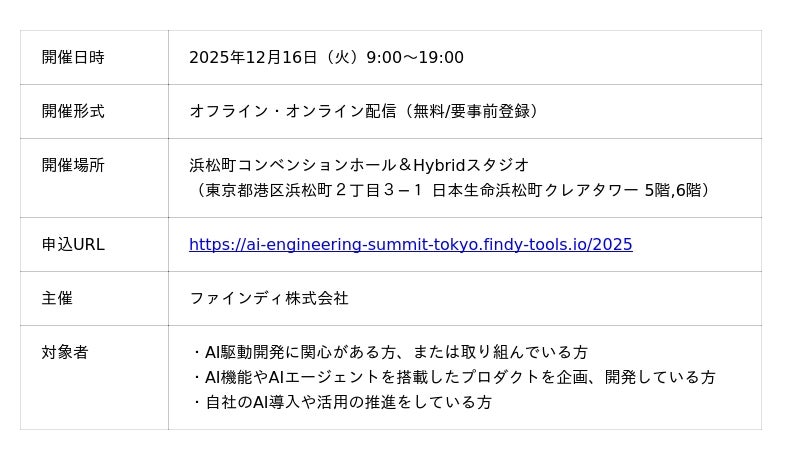The width and height of the screenshot is (800, 460).
Task: Click the 自社のAI導入や活用 bullet line
Action: tap(342, 402)
